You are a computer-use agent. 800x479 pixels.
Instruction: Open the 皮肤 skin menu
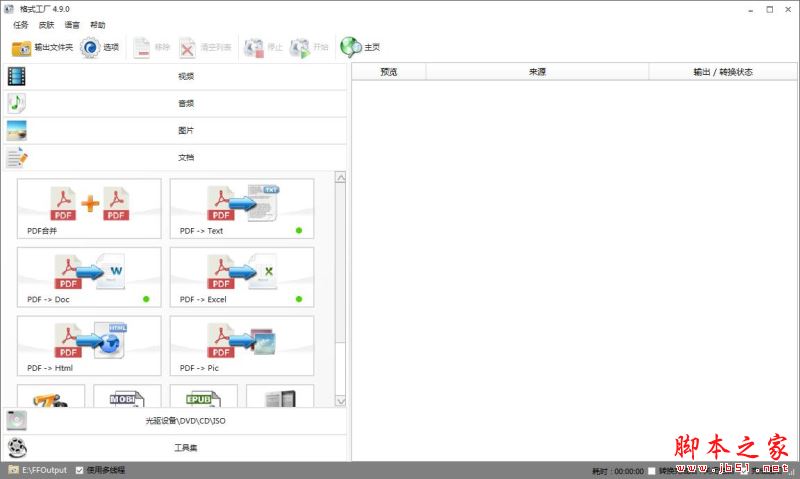47,24
